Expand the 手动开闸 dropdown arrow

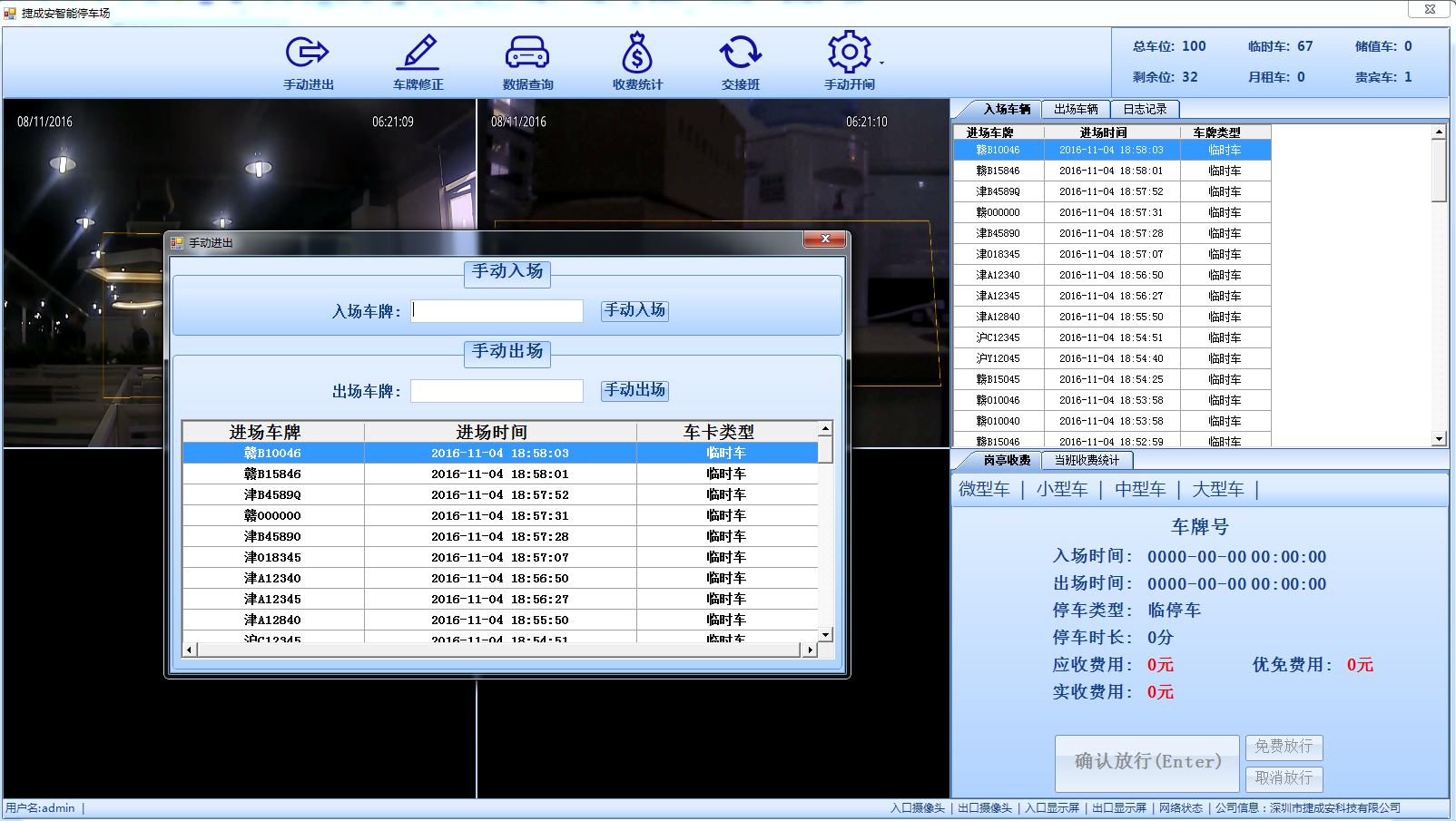pyautogui.click(x=880, y=64)
